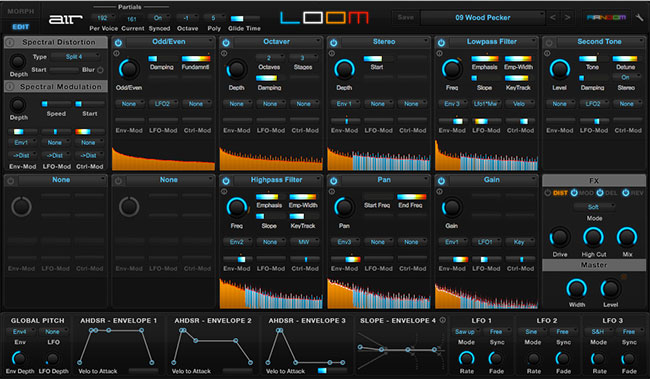Open the Master panel header
This screenshot has height=379, width=650.
[x=594, y=265]
